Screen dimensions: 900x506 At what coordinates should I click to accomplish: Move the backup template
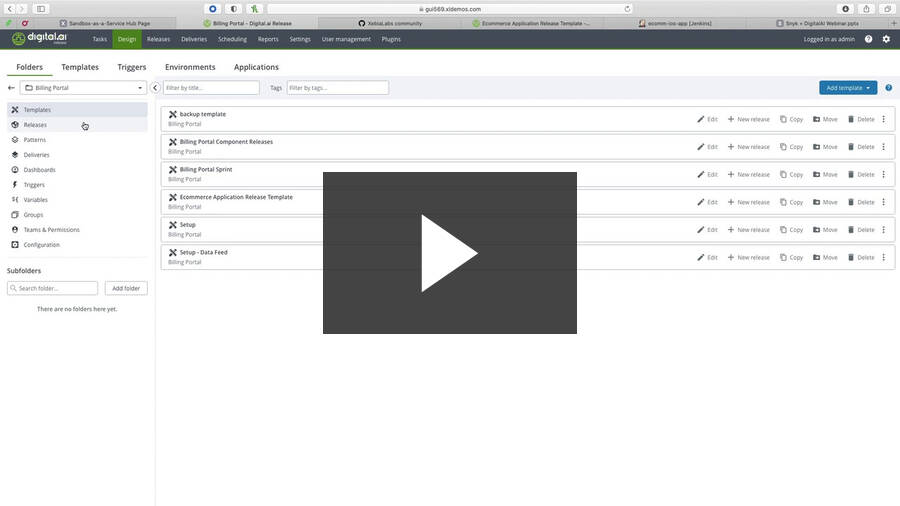[x=825, y=119]
